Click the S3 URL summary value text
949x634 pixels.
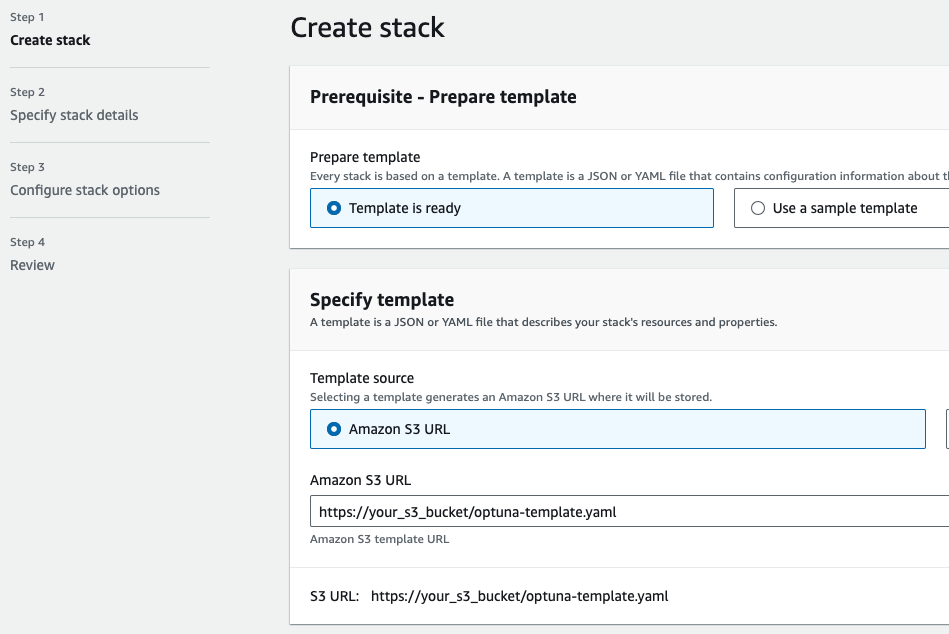point(519,596)
